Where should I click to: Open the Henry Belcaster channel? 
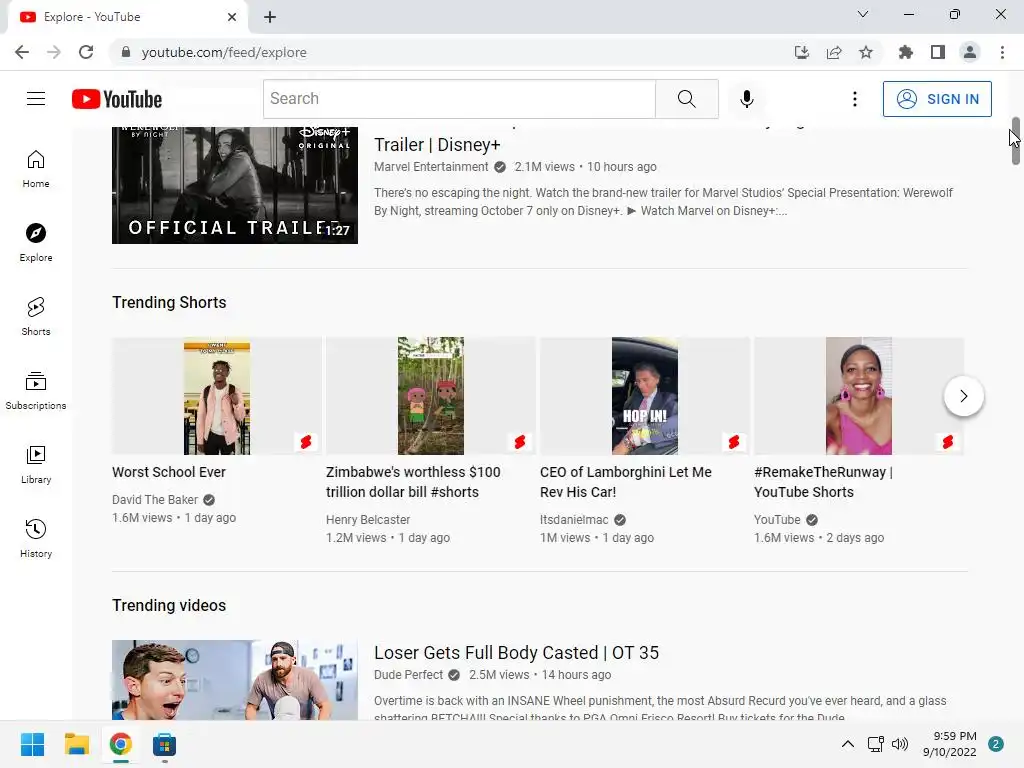click(x=368, y=520)
